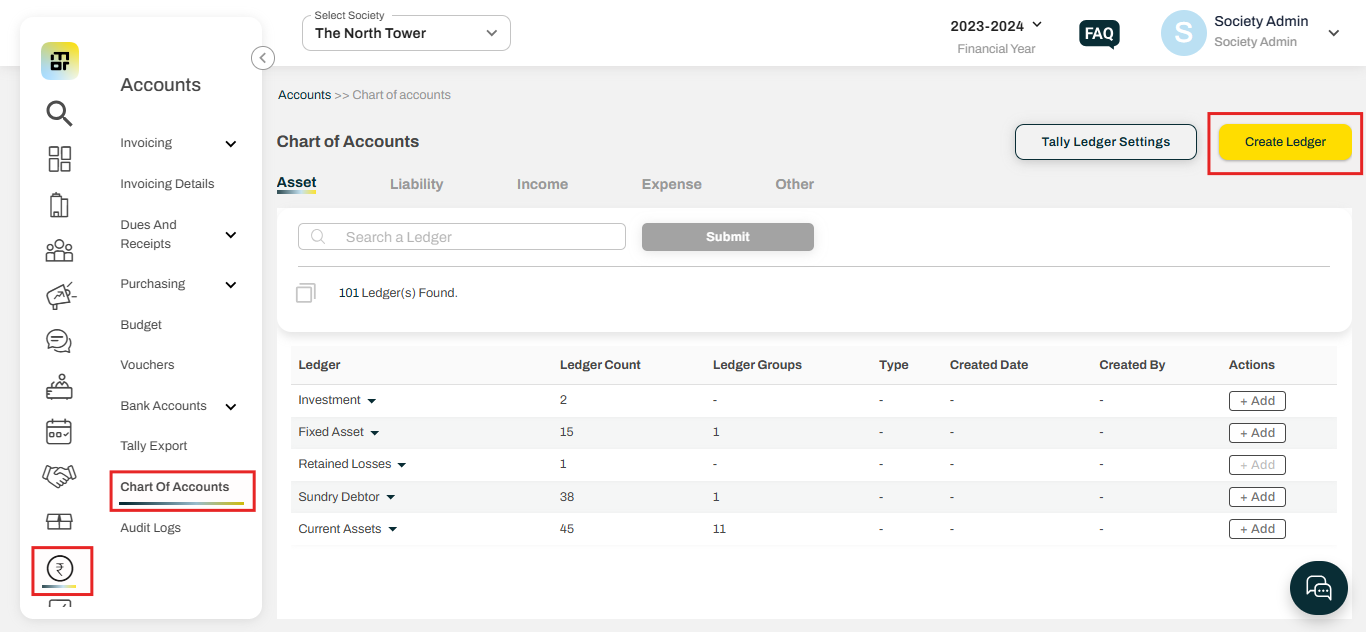Viewport: 1366px width, 632px height.
Task: Switch to the Expense tab
Action: [671, 184]
